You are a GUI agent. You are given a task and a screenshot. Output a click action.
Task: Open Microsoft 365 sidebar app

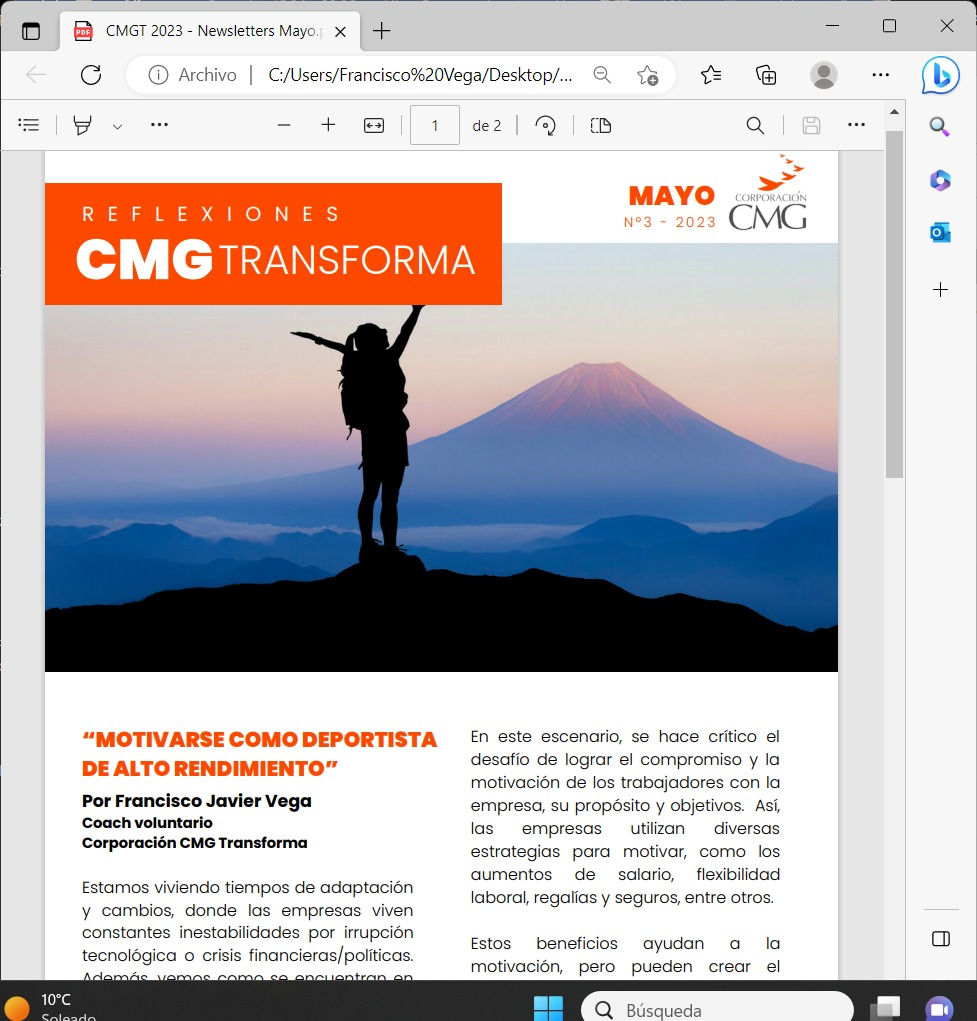[x=940, y=180]
